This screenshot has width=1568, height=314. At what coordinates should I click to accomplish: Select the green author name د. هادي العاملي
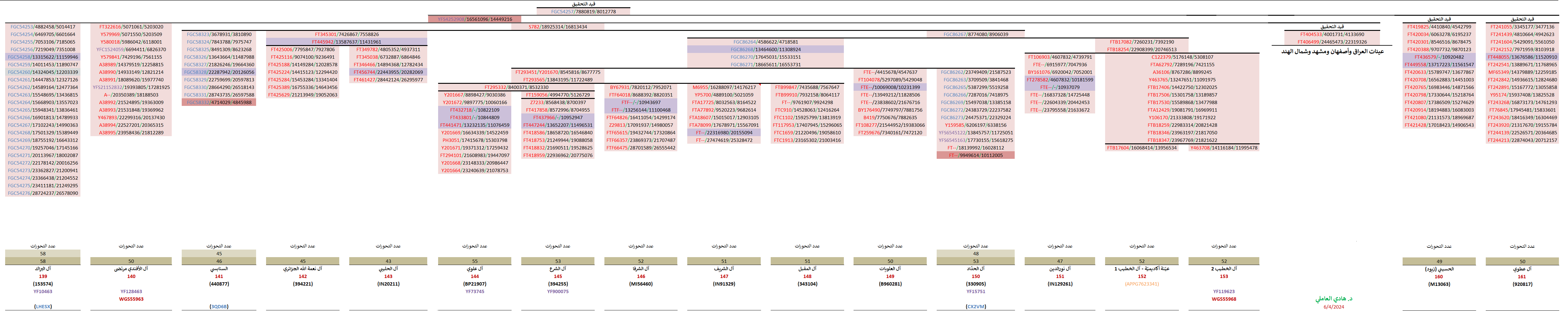coord(1334,299)
